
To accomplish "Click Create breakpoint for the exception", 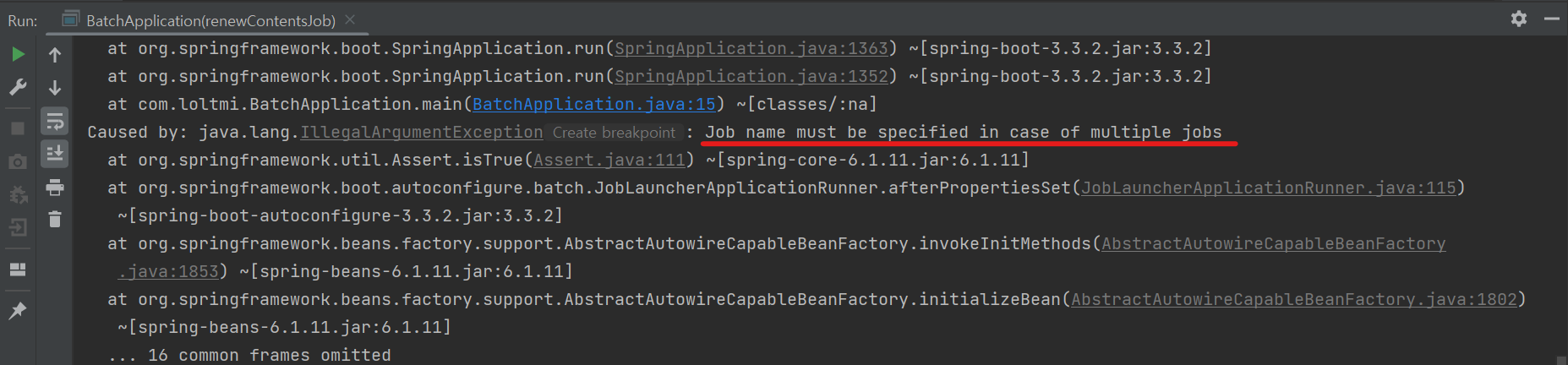I will pos(615,133).
